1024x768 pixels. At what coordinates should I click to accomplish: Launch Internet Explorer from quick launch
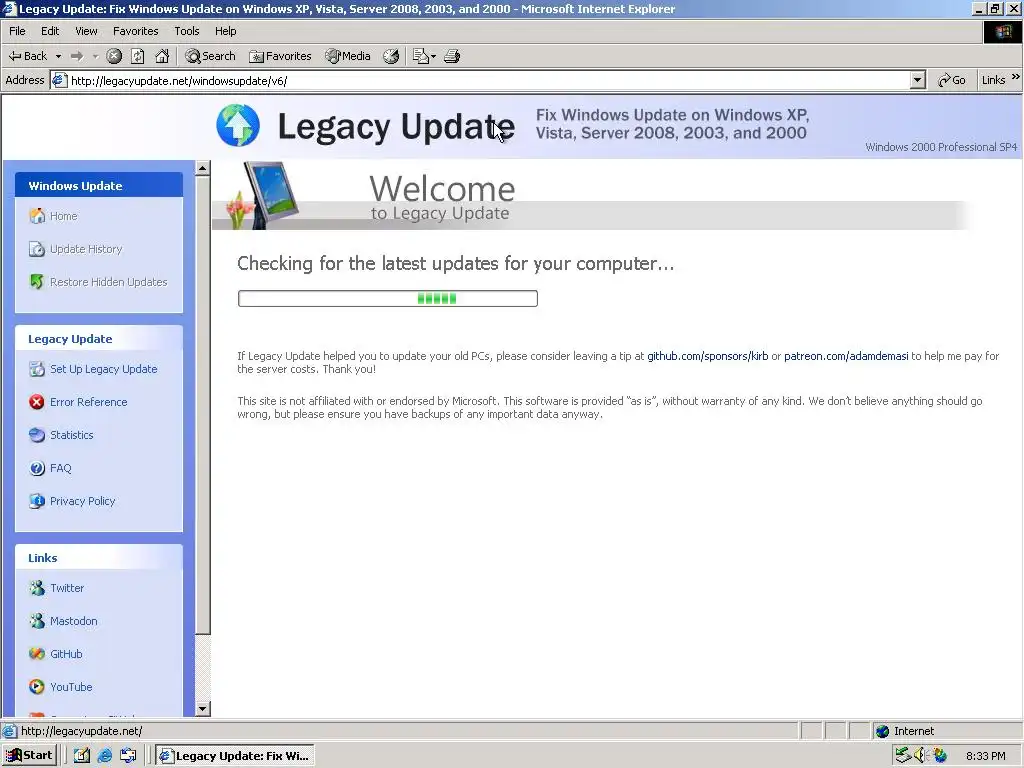[104, 756]
